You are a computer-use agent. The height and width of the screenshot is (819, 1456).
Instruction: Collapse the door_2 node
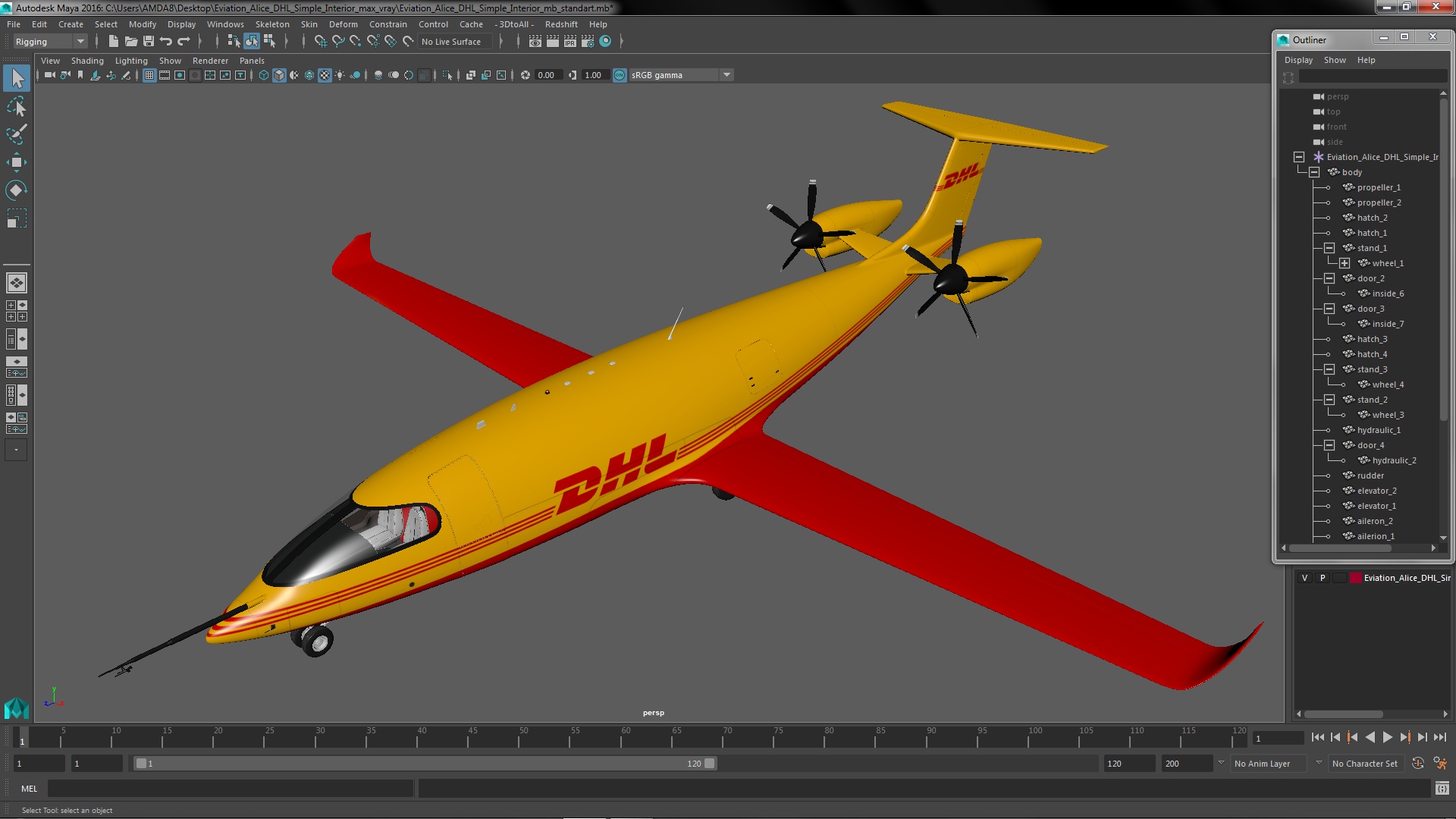click(1329, 278)
